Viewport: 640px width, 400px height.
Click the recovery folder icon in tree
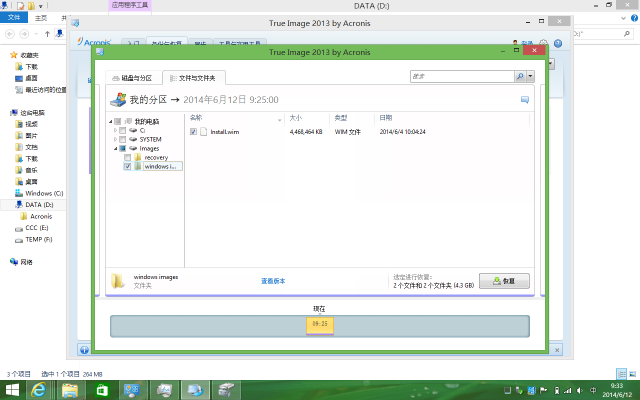click(x=138, y=157)
